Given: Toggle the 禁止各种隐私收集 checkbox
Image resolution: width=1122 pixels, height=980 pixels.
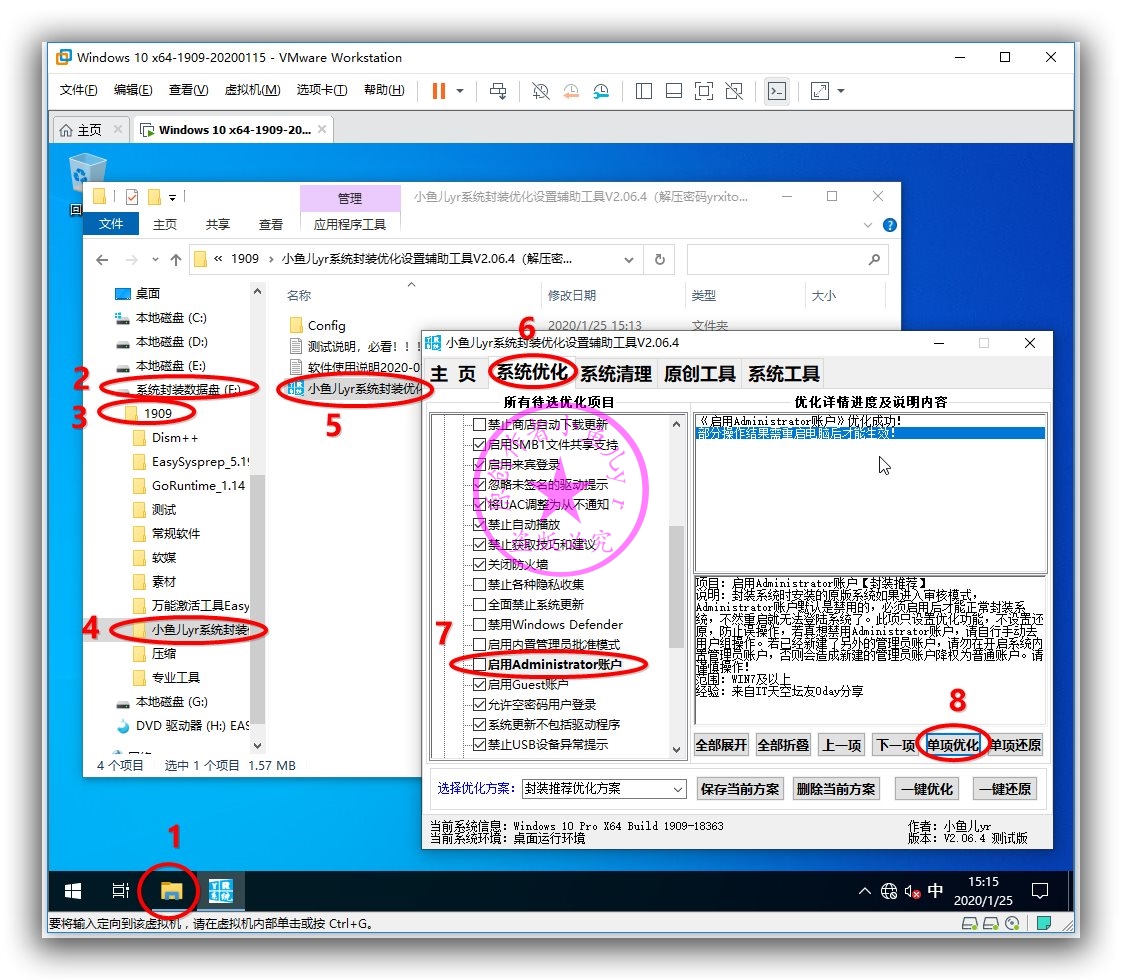Looking at the screenshot, I should click(x=479, y=584).
